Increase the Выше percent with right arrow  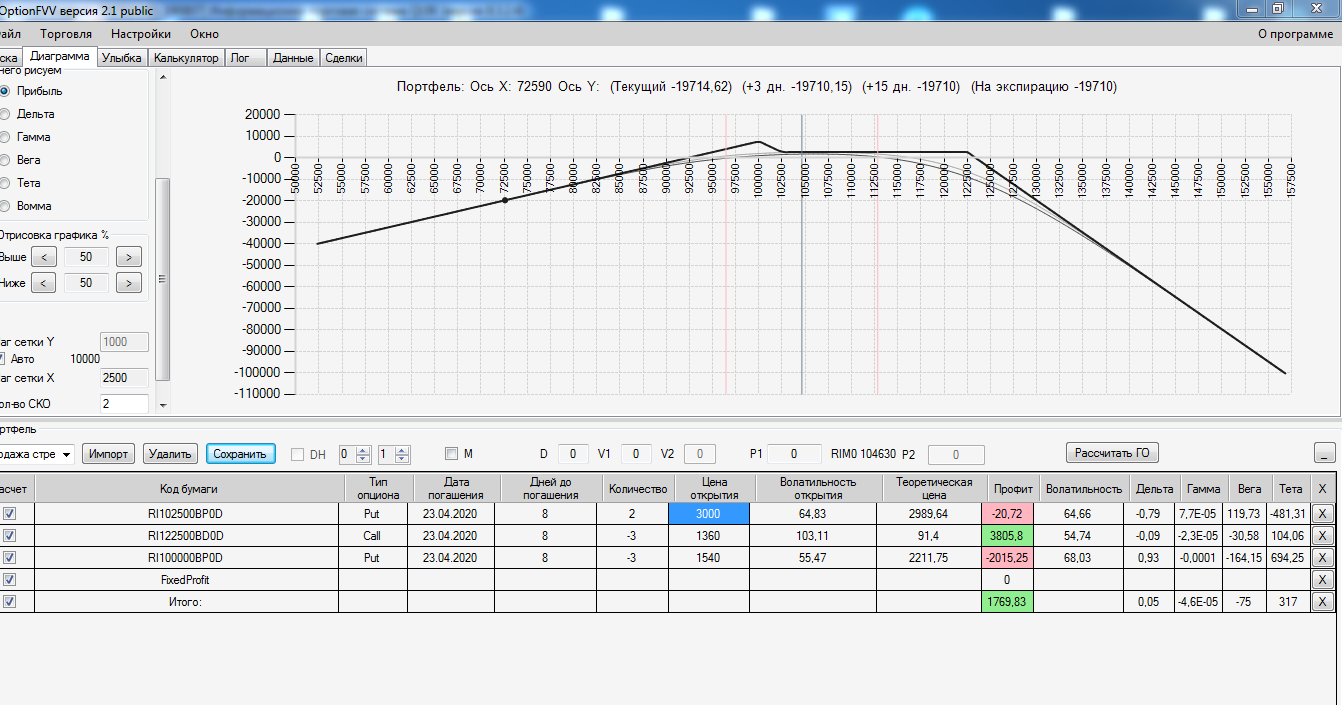tap(129, 257)
